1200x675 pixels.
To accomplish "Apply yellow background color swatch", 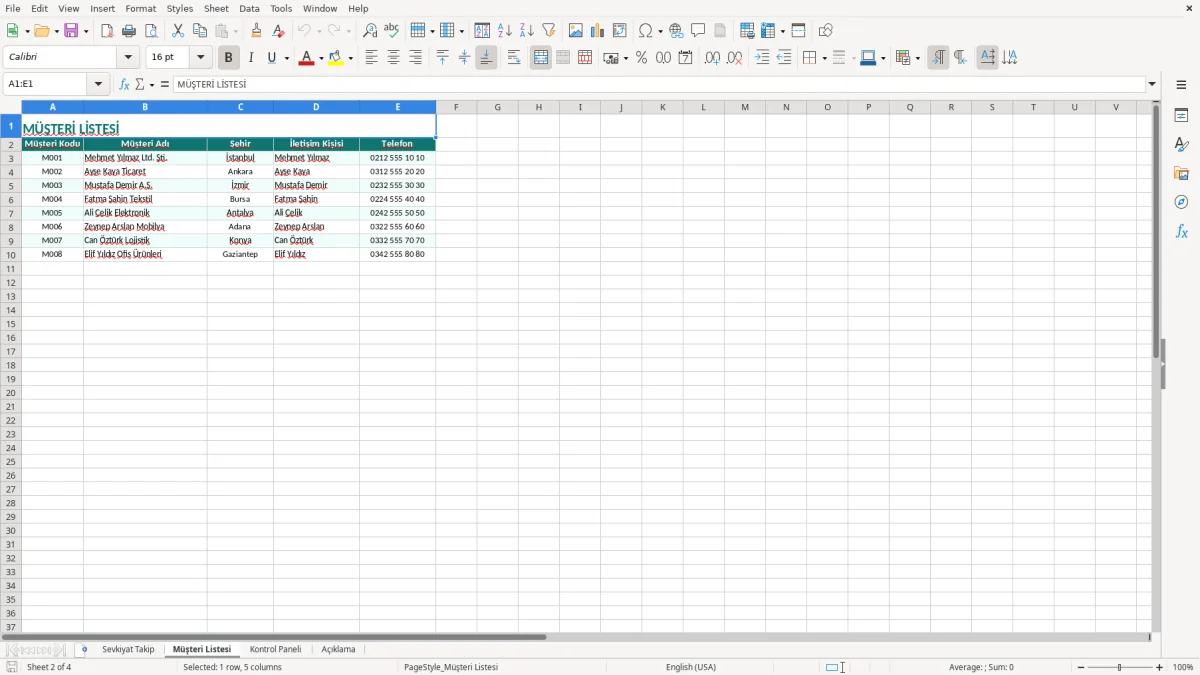I will coord(335,58).
